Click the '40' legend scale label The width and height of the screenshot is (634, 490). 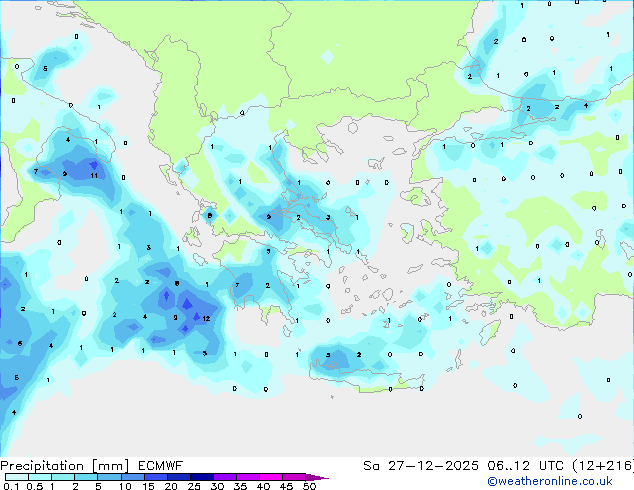263,486
